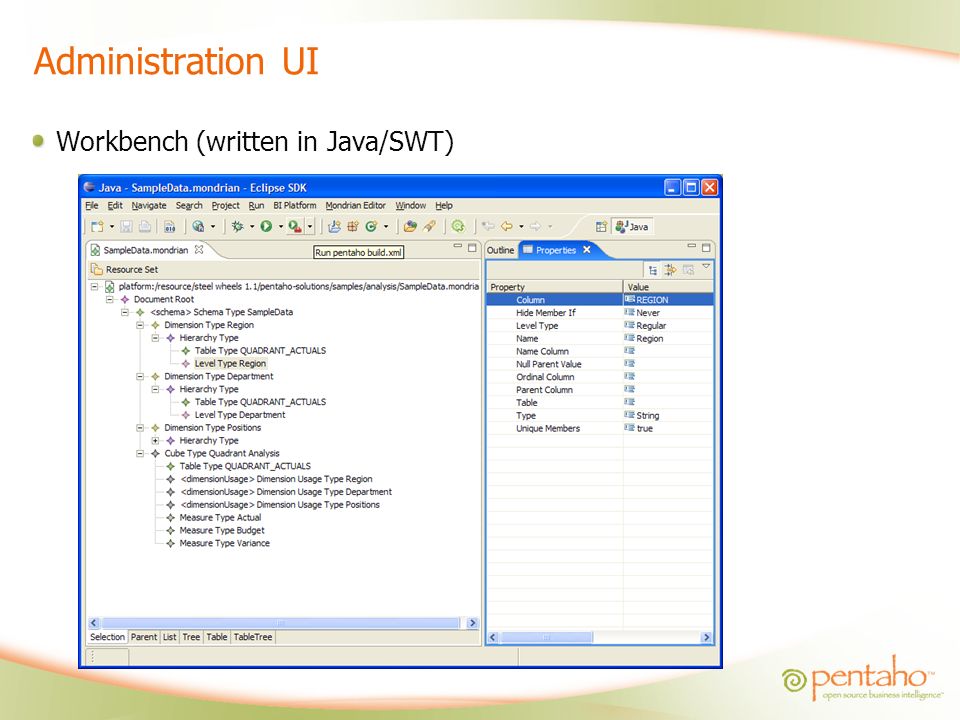960x720 pixels.
Task: Select Level Type Region tree item
Action: (230, 364)
